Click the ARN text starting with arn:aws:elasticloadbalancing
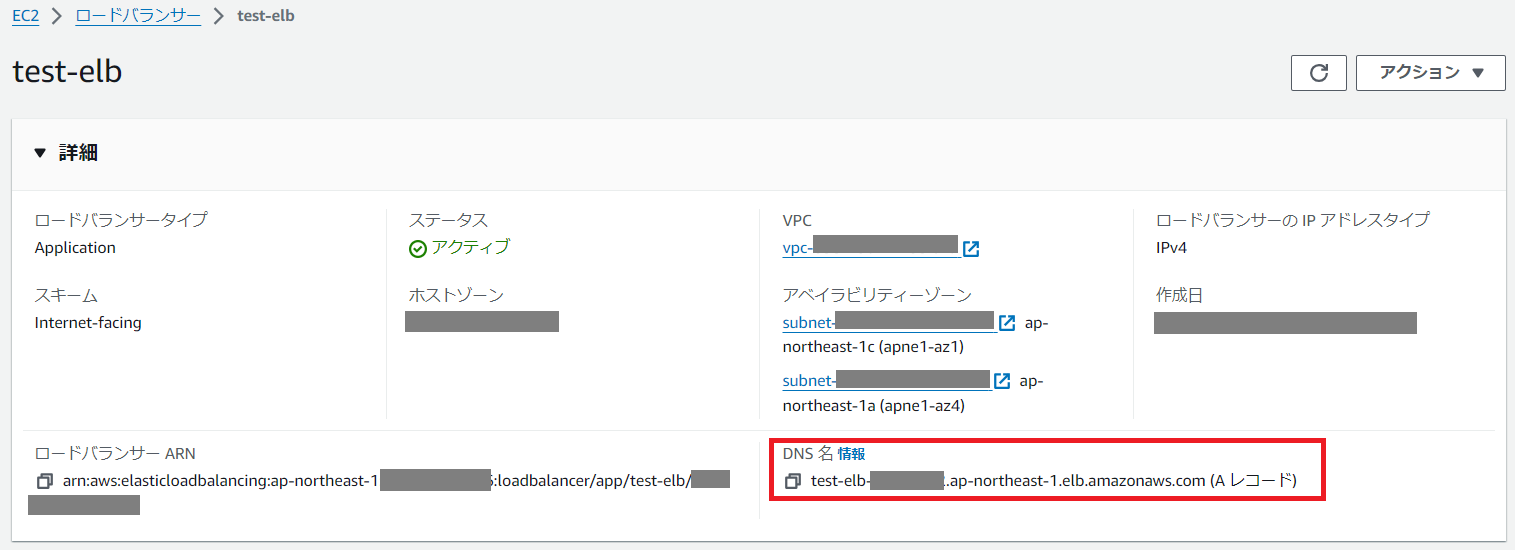Image resolution: width=1515 pixels, height=550 pixels. pos(220,481)
